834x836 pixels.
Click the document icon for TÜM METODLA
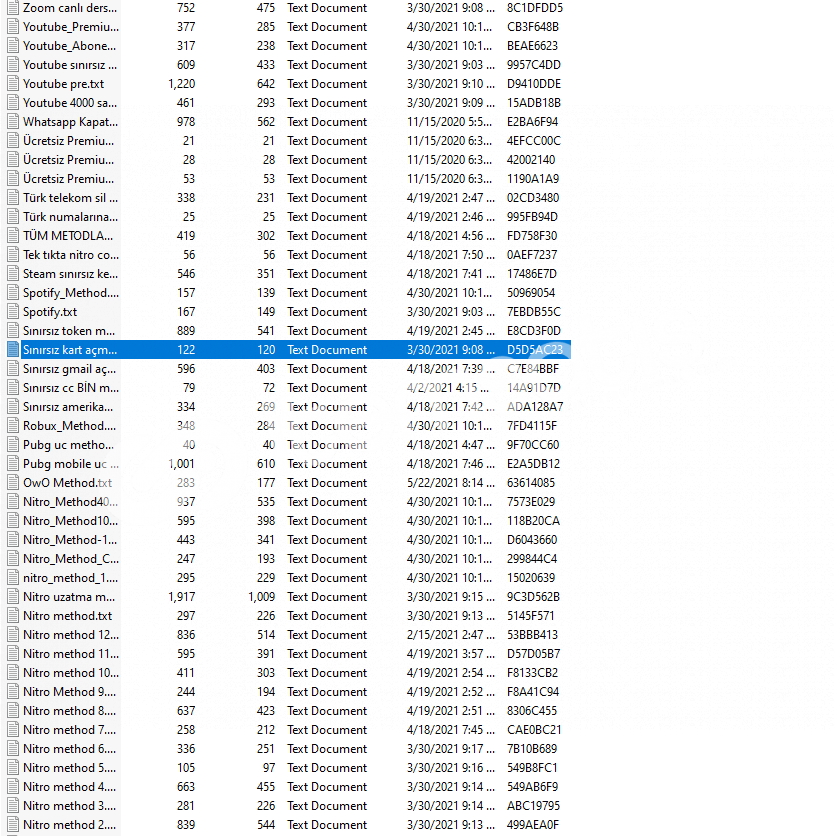(13, 236)
